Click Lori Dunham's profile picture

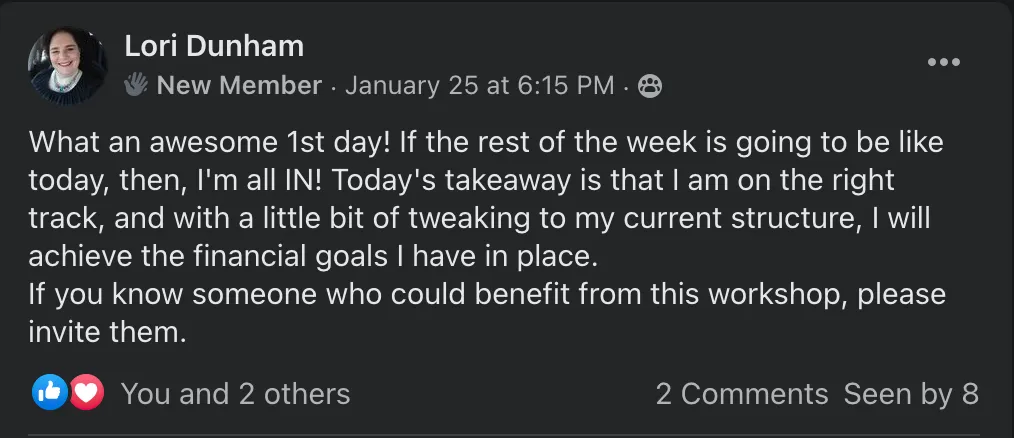click(67, 66)
